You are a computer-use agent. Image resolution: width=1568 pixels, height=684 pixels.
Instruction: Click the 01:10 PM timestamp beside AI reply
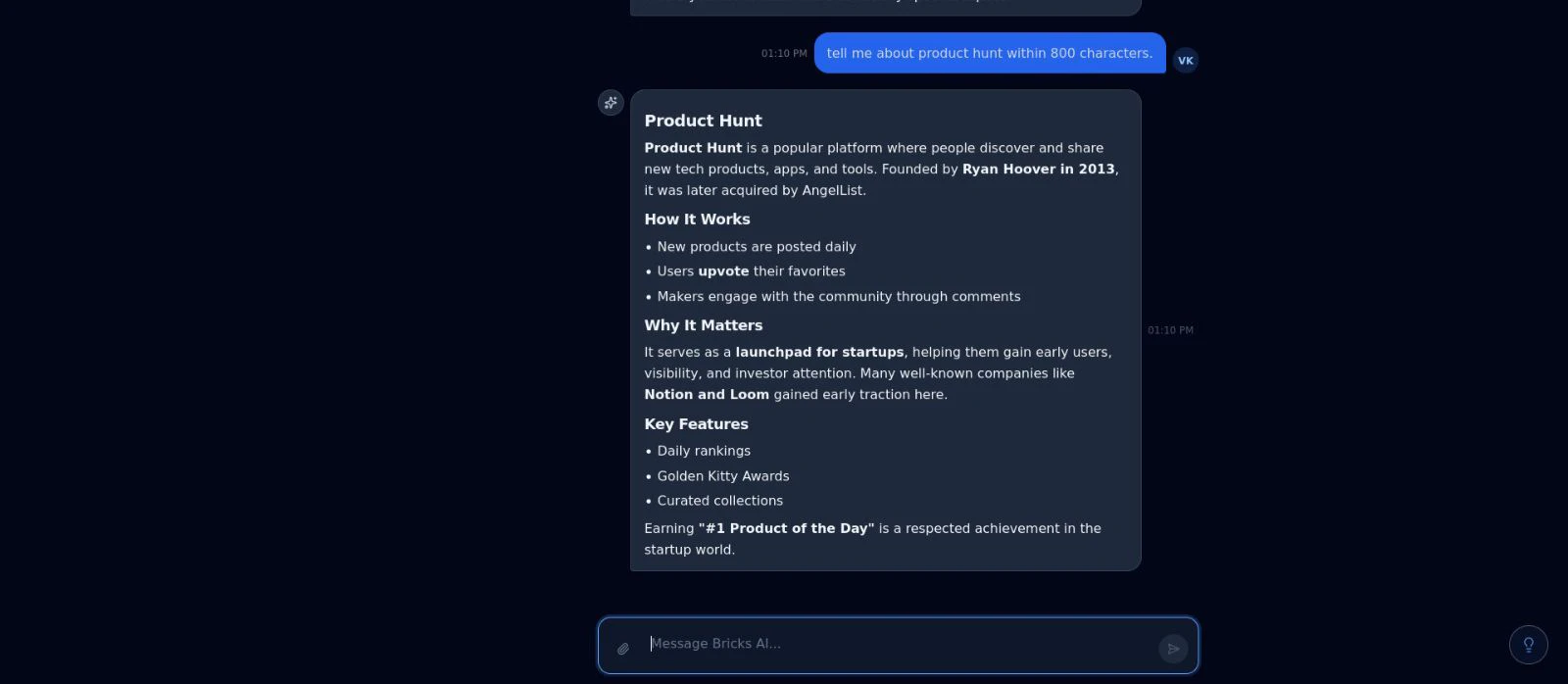click(x=1170, y=330)
